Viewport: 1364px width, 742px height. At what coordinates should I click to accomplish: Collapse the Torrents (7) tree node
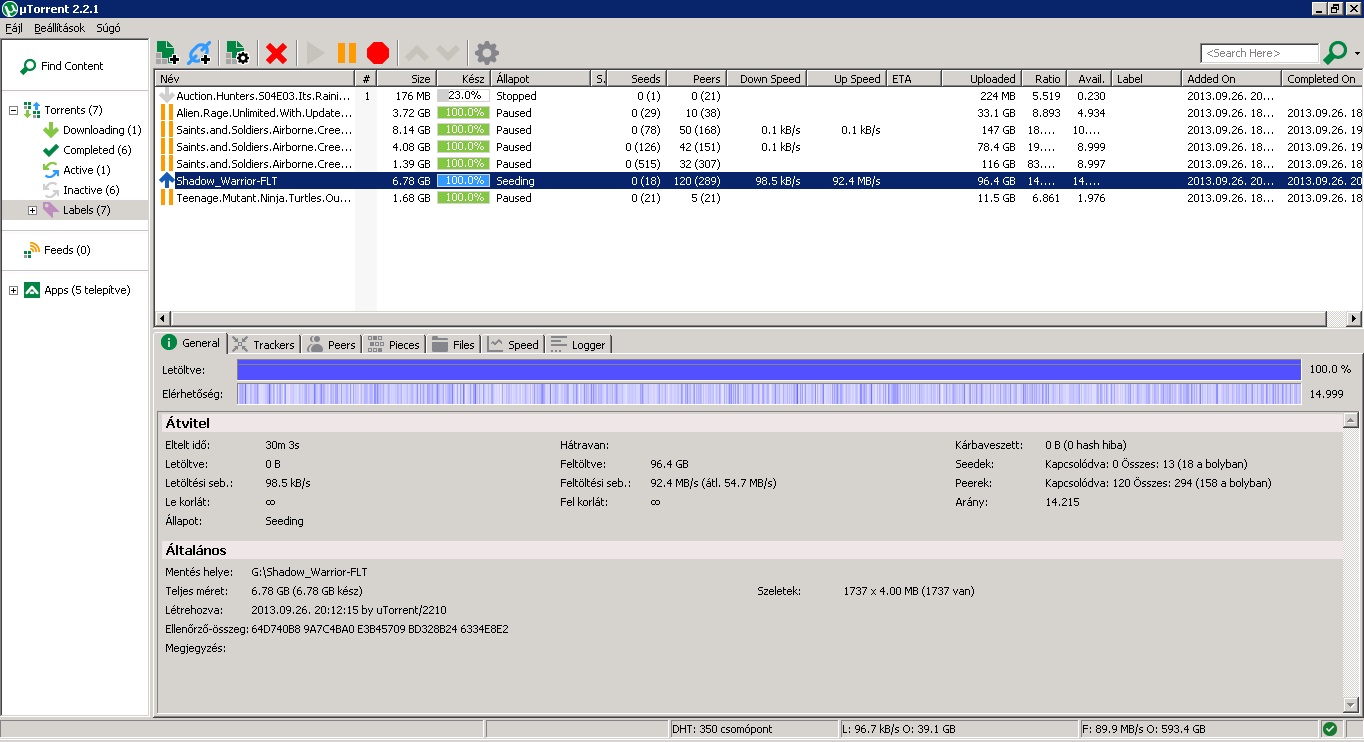[14, 110]
